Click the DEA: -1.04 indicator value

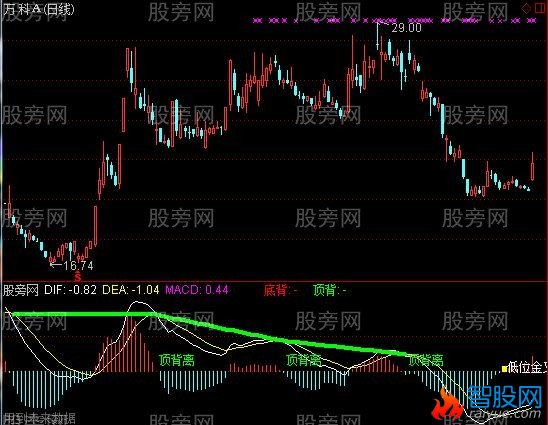131,290
